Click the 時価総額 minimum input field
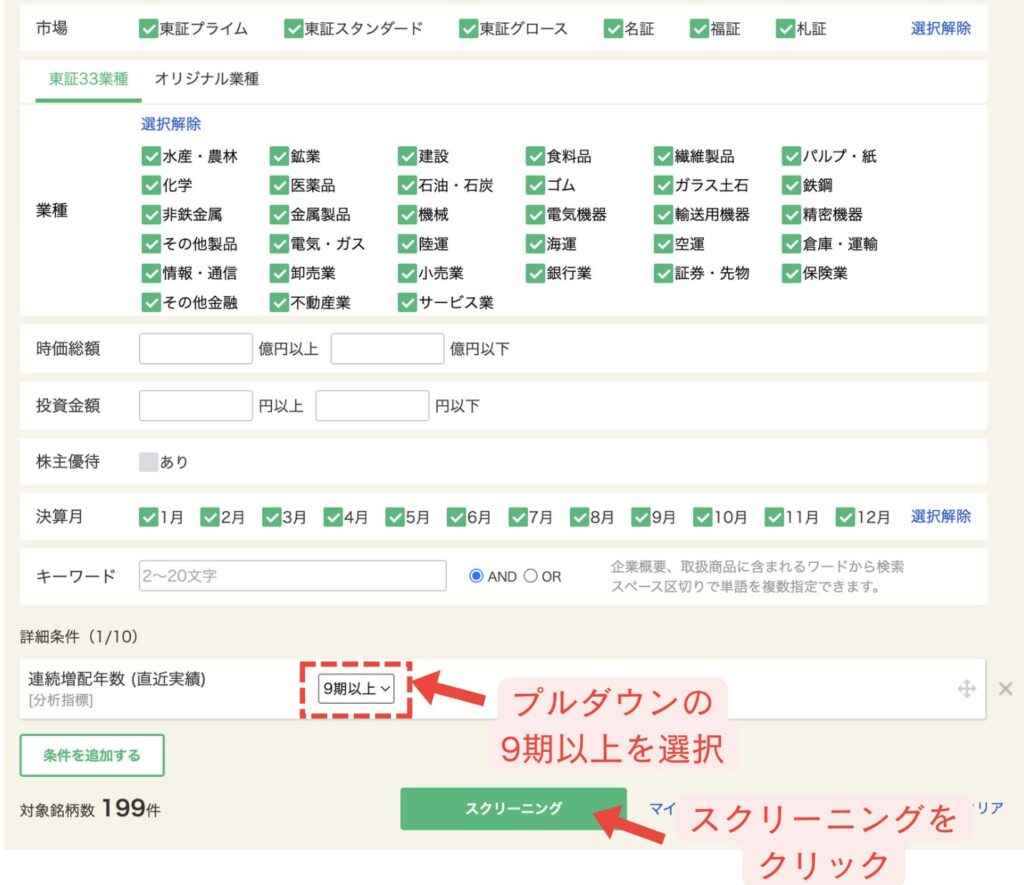1024x885 pixels. pyautogui.click(x=196, y=348)
